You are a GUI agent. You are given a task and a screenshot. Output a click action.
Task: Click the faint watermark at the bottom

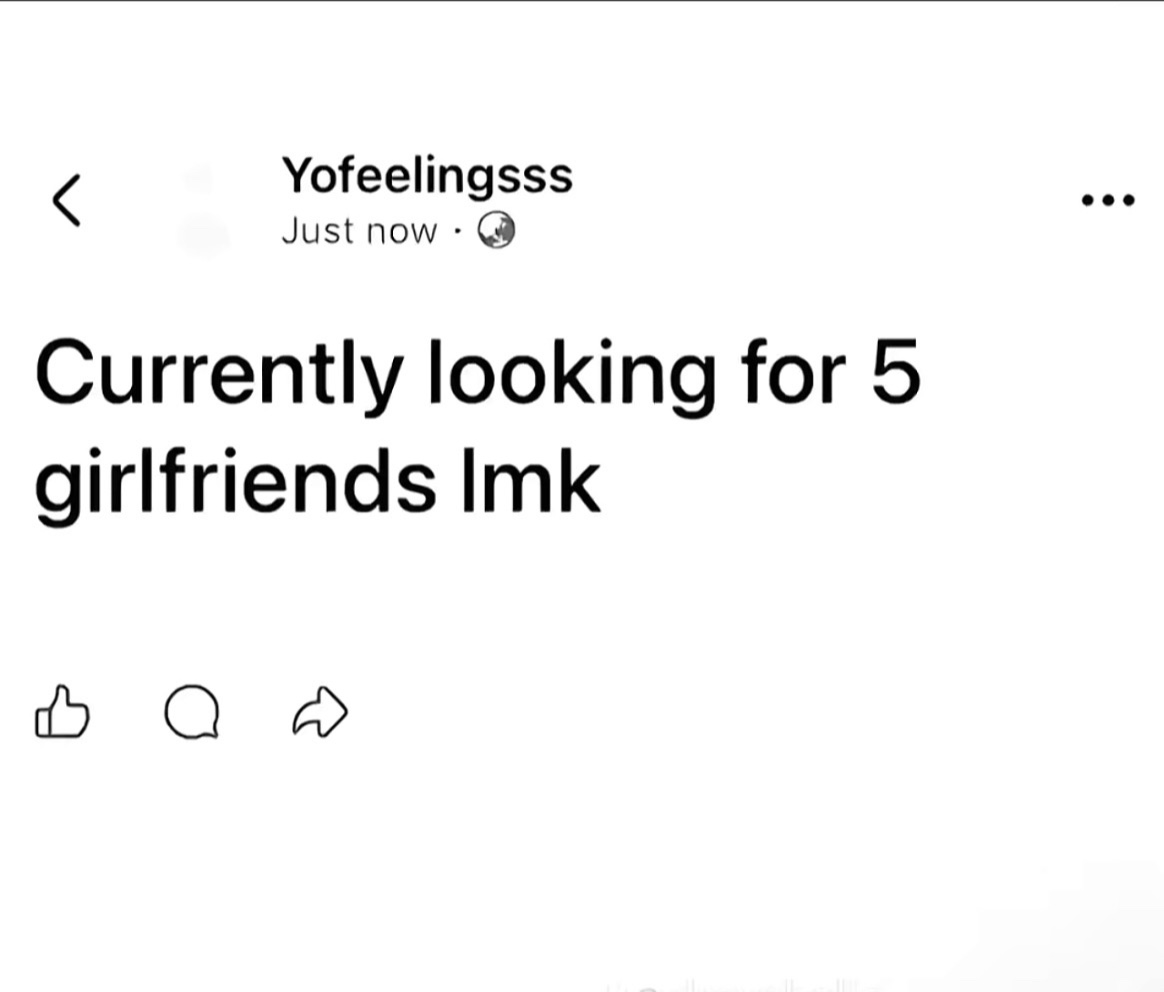click(742, 986)
